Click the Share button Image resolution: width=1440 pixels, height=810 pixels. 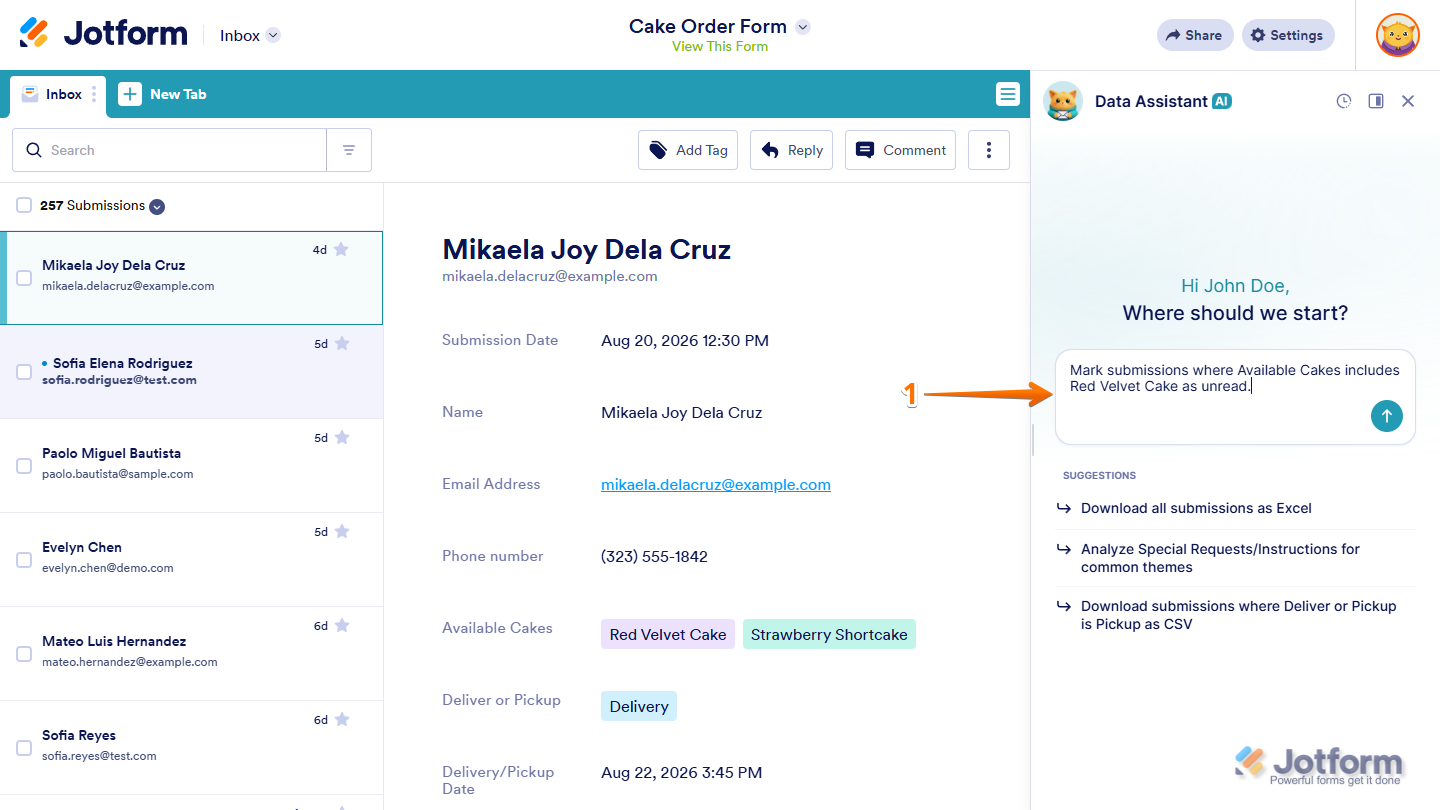(x=1195, y=35)
